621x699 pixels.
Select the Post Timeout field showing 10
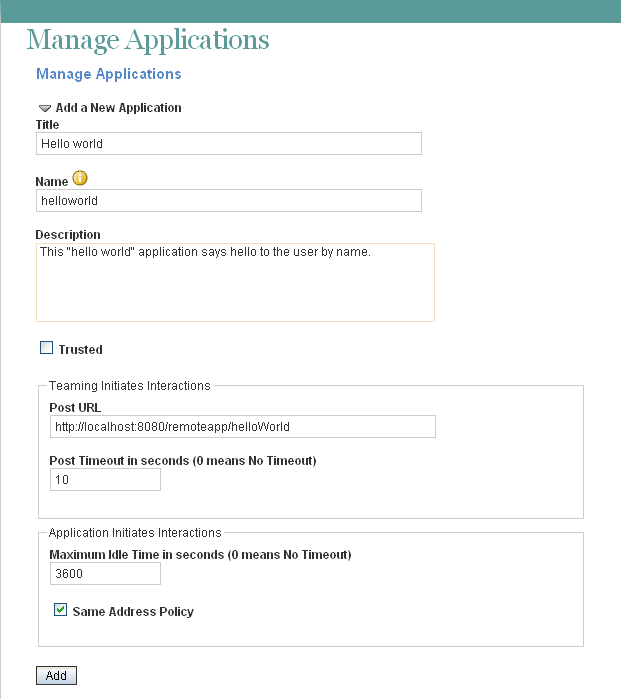point(105,480)
